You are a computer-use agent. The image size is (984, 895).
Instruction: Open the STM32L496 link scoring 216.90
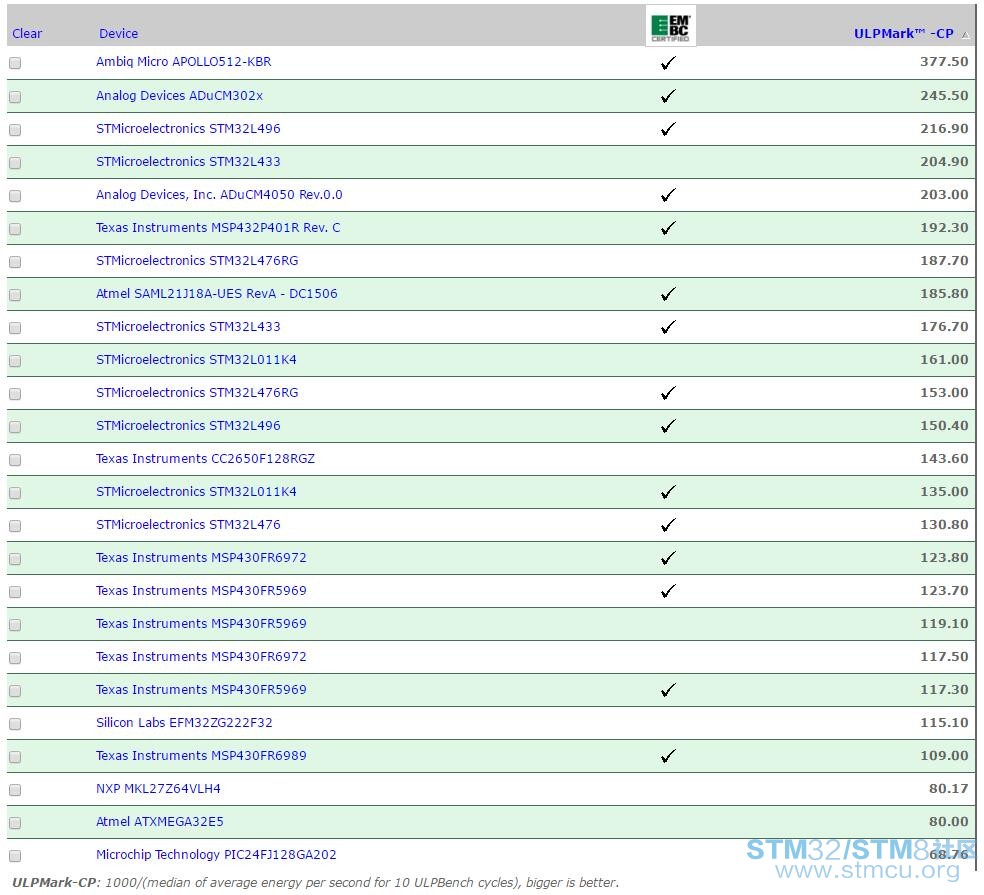click(188, 129)
